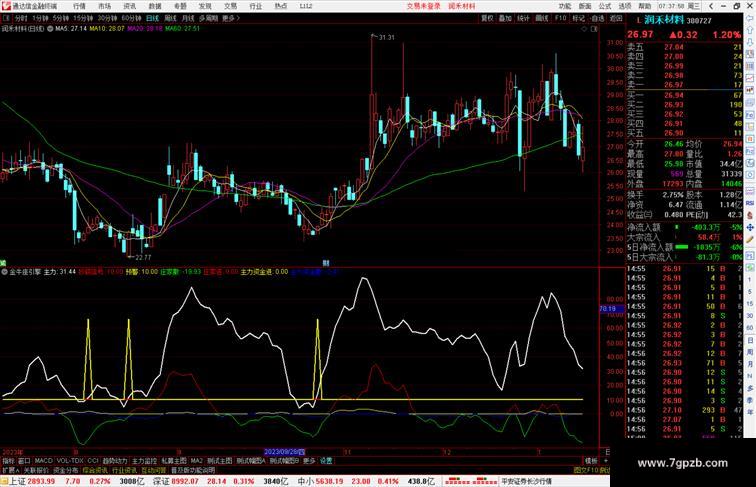
Task: Open the 资讯 menu
Action: tap(130, 6)
